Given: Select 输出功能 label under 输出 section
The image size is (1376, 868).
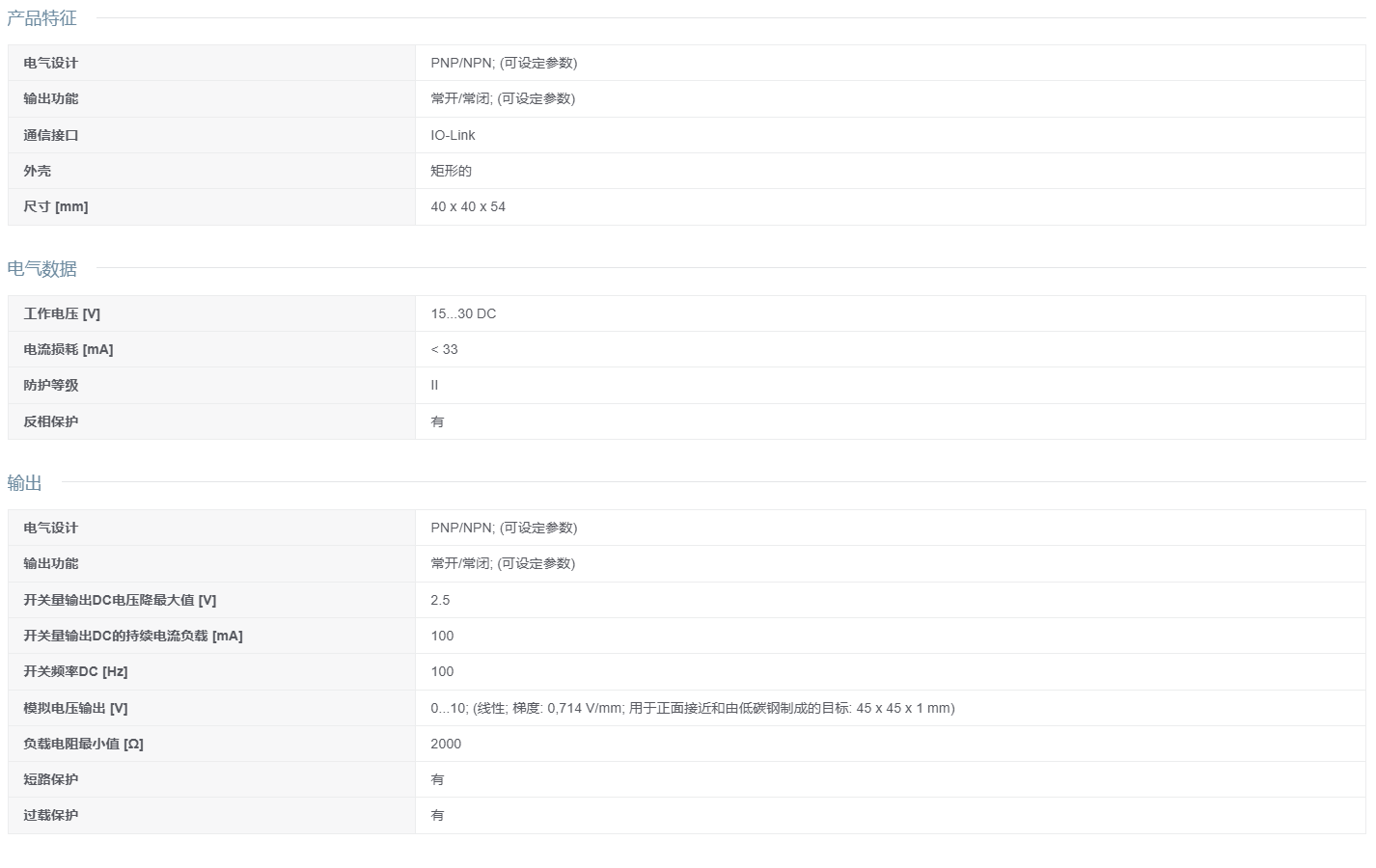Looking at the screenshot, I should click(x=51, y=563).
